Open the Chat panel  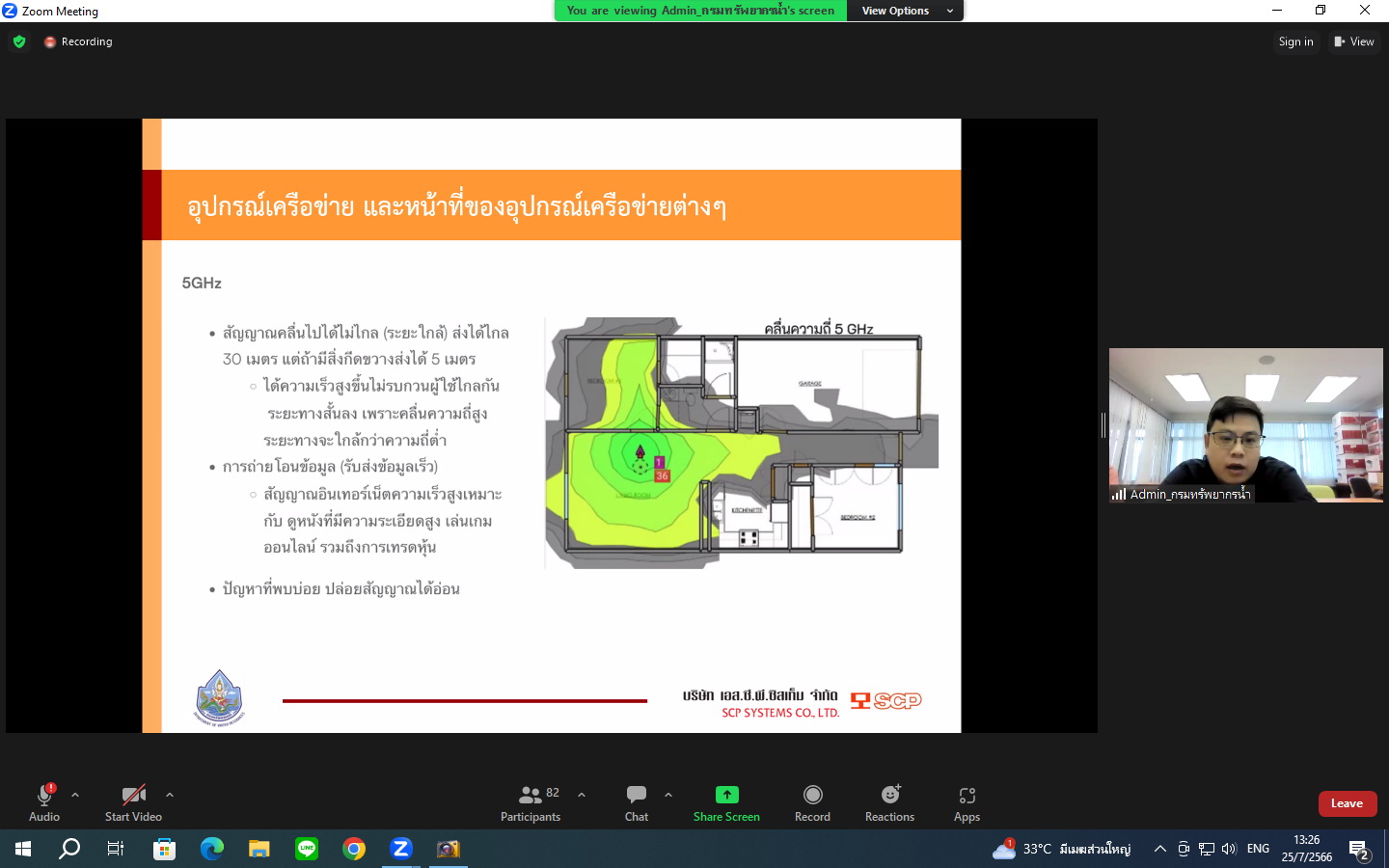pyautogui.click(x=637, y=802)
